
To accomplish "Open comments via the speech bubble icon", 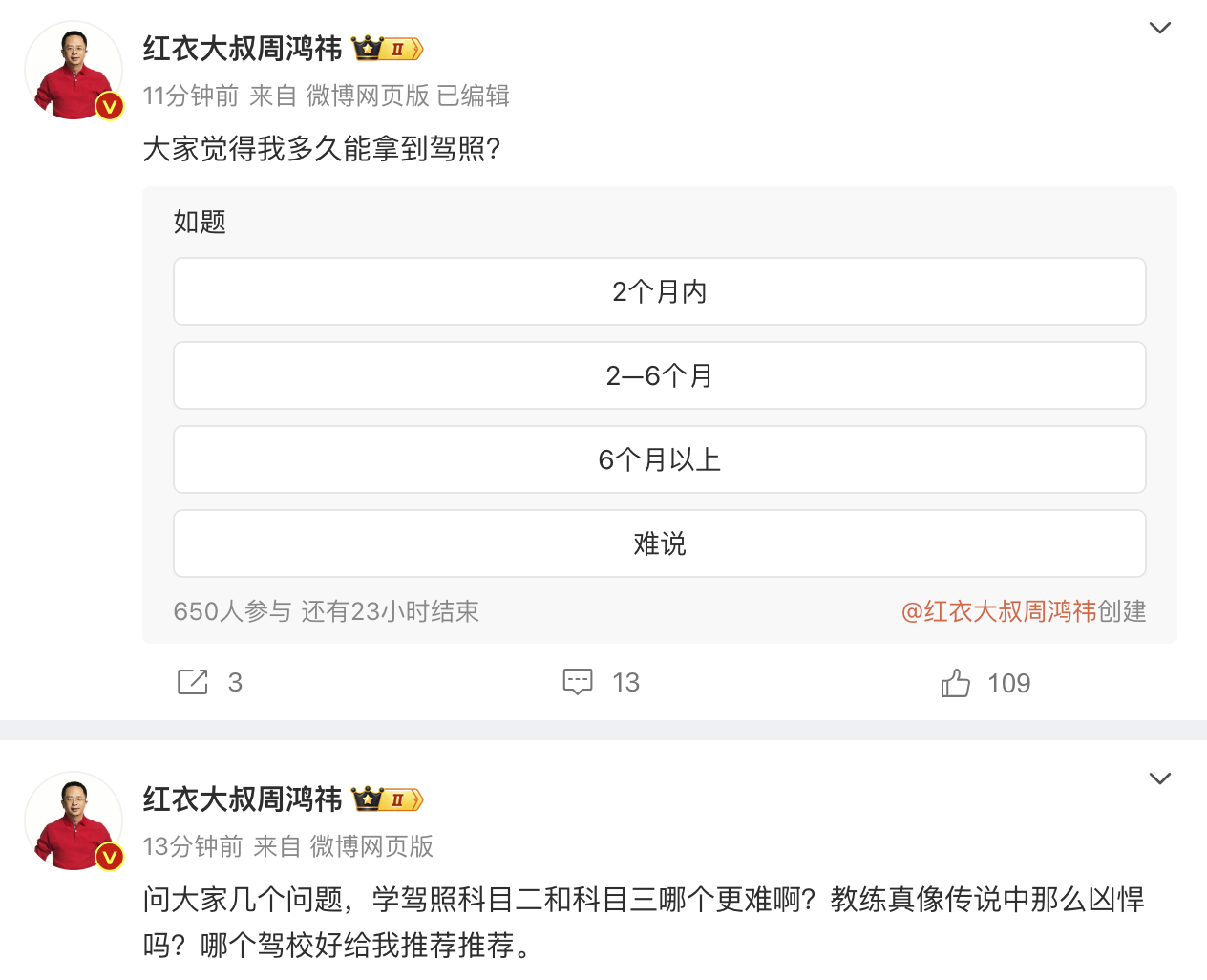I will coord(578,682).
